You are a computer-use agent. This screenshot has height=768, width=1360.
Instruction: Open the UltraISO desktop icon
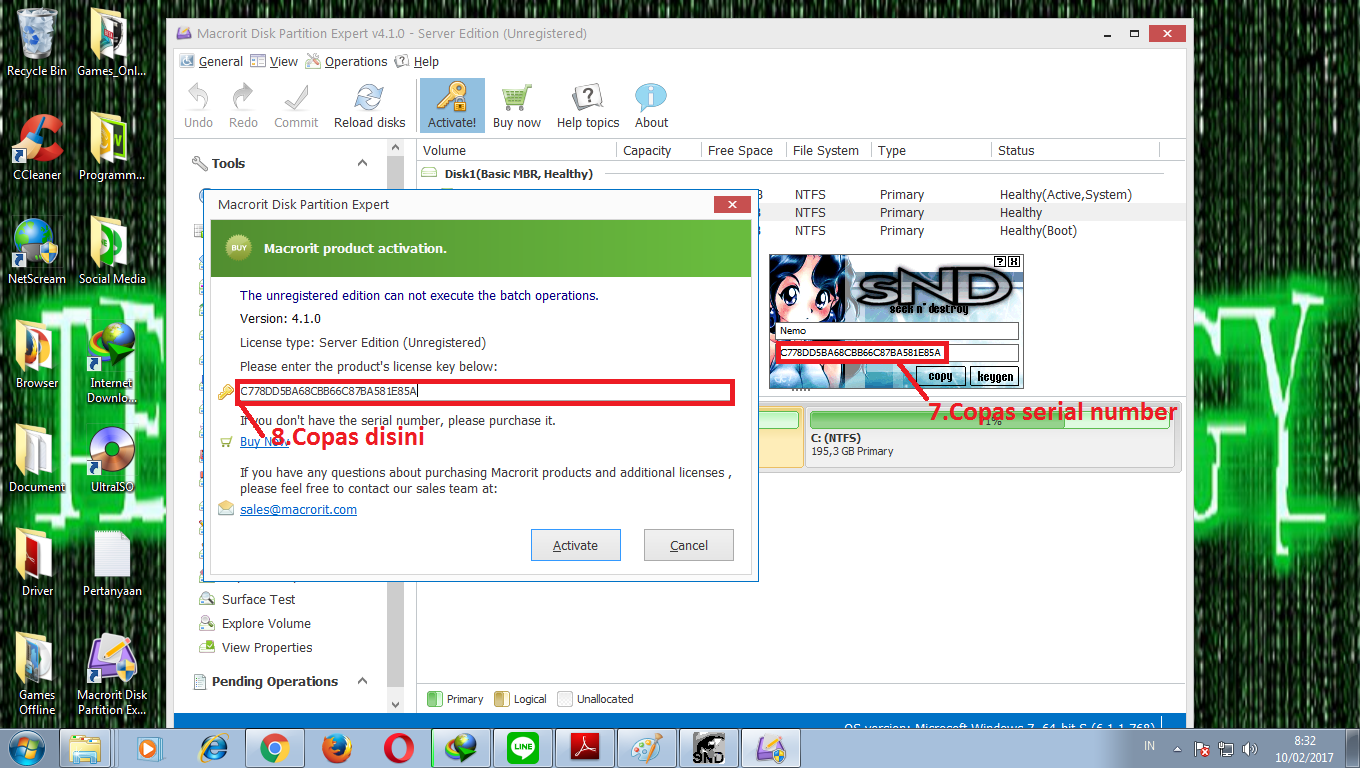coord(112,458)
